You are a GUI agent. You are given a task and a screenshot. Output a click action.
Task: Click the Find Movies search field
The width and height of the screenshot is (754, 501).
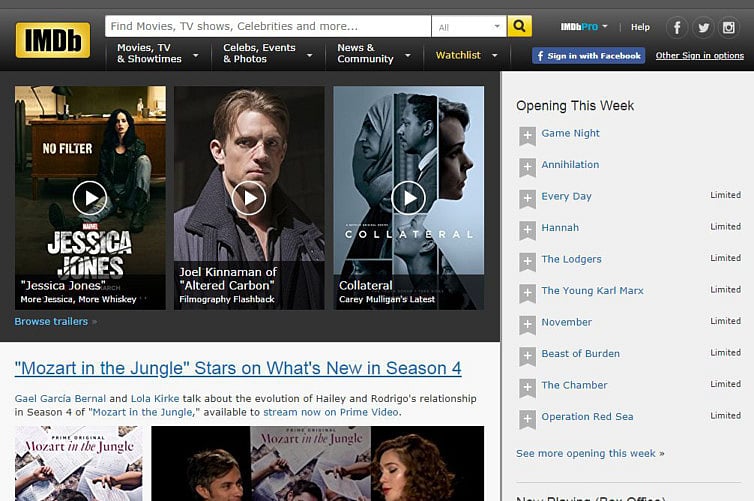pyautogui.click(x=268, y=27)
